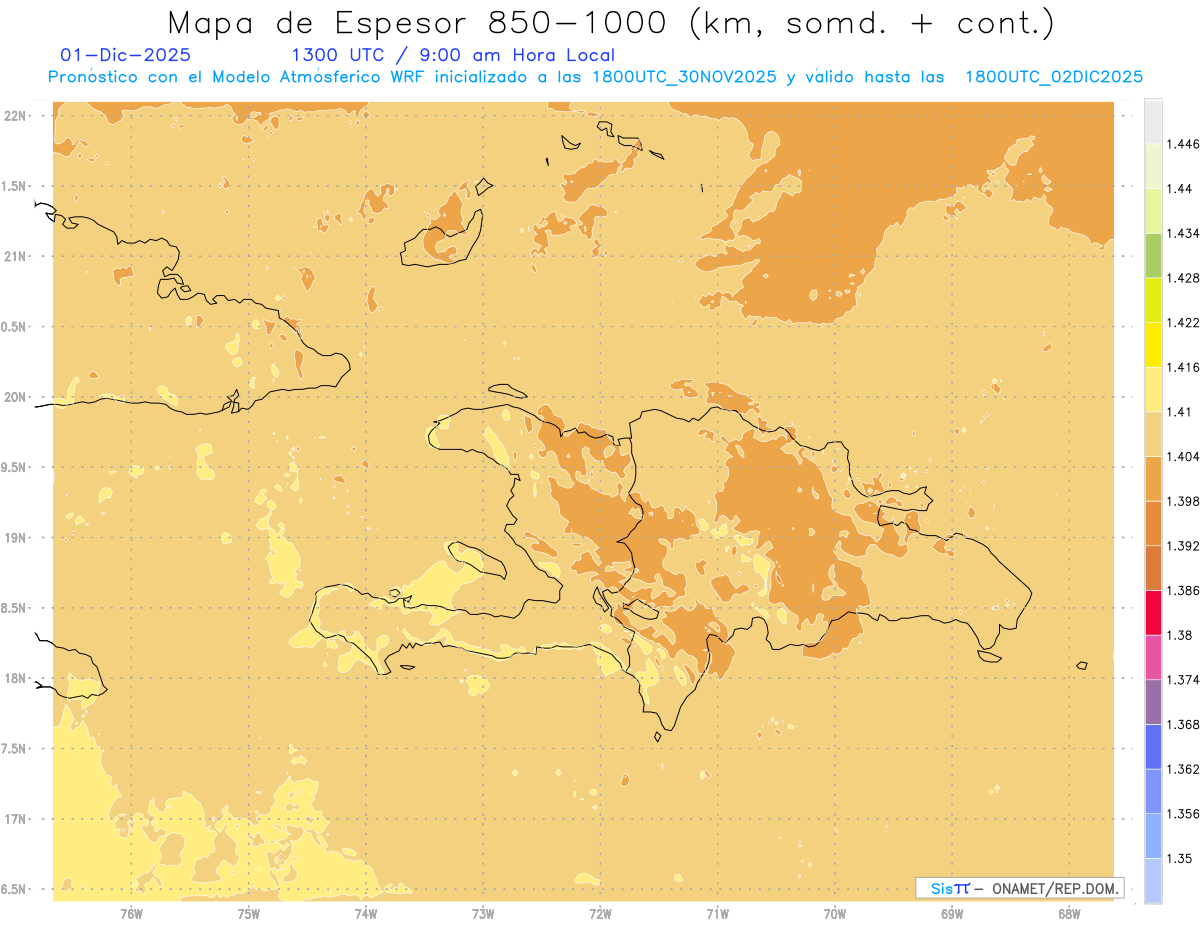This screenshot has height=927, width=1200.
Task: Click the 'SisTT - ONAMET/REP.DOM.' credit label
Action: click(1018, 887)
